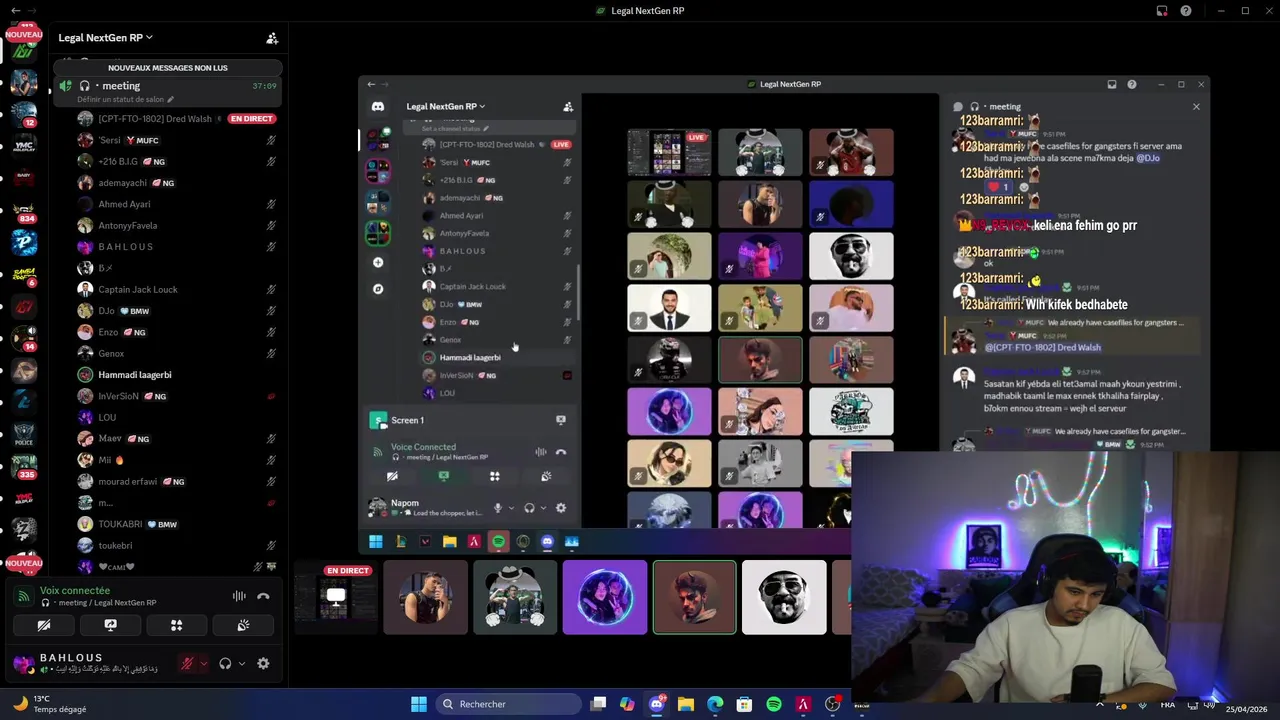Toggle the camera in the Voix connectée panel
This screenshot has height=720, width=1280.
click(44, 625)
